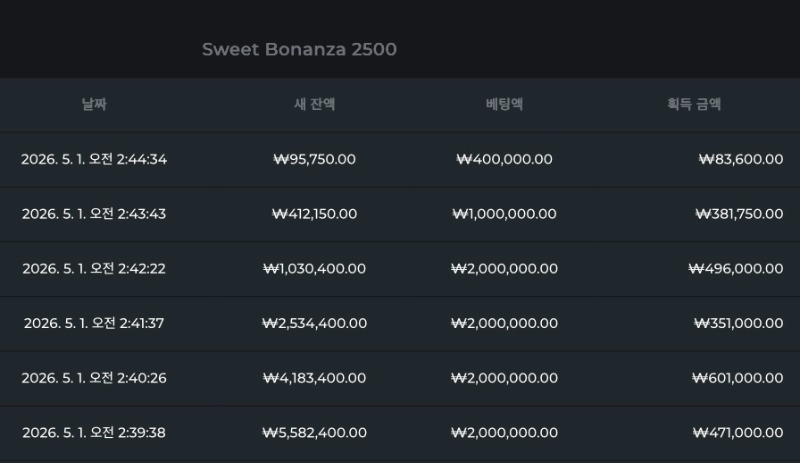Select the row dated 오전 2:39:38
The image size is (800, 463).
[x=94, y=433]
